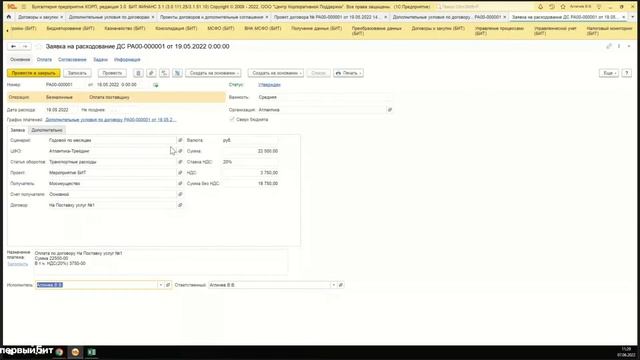Click the small green icon beside the document date
This screenshot has width=640, height=360.
pos(156,85)
